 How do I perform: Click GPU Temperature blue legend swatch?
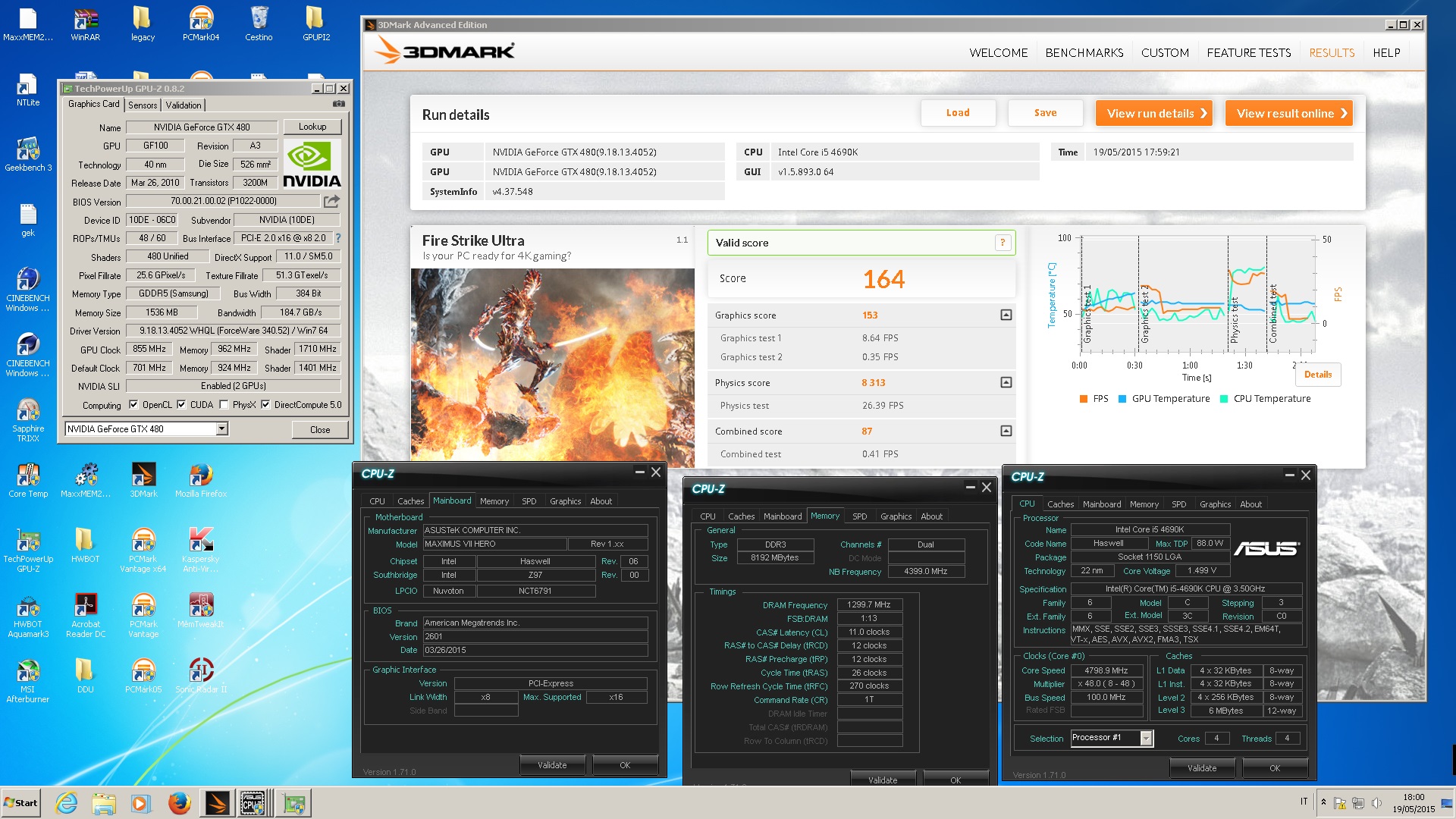click(1122, 399)
